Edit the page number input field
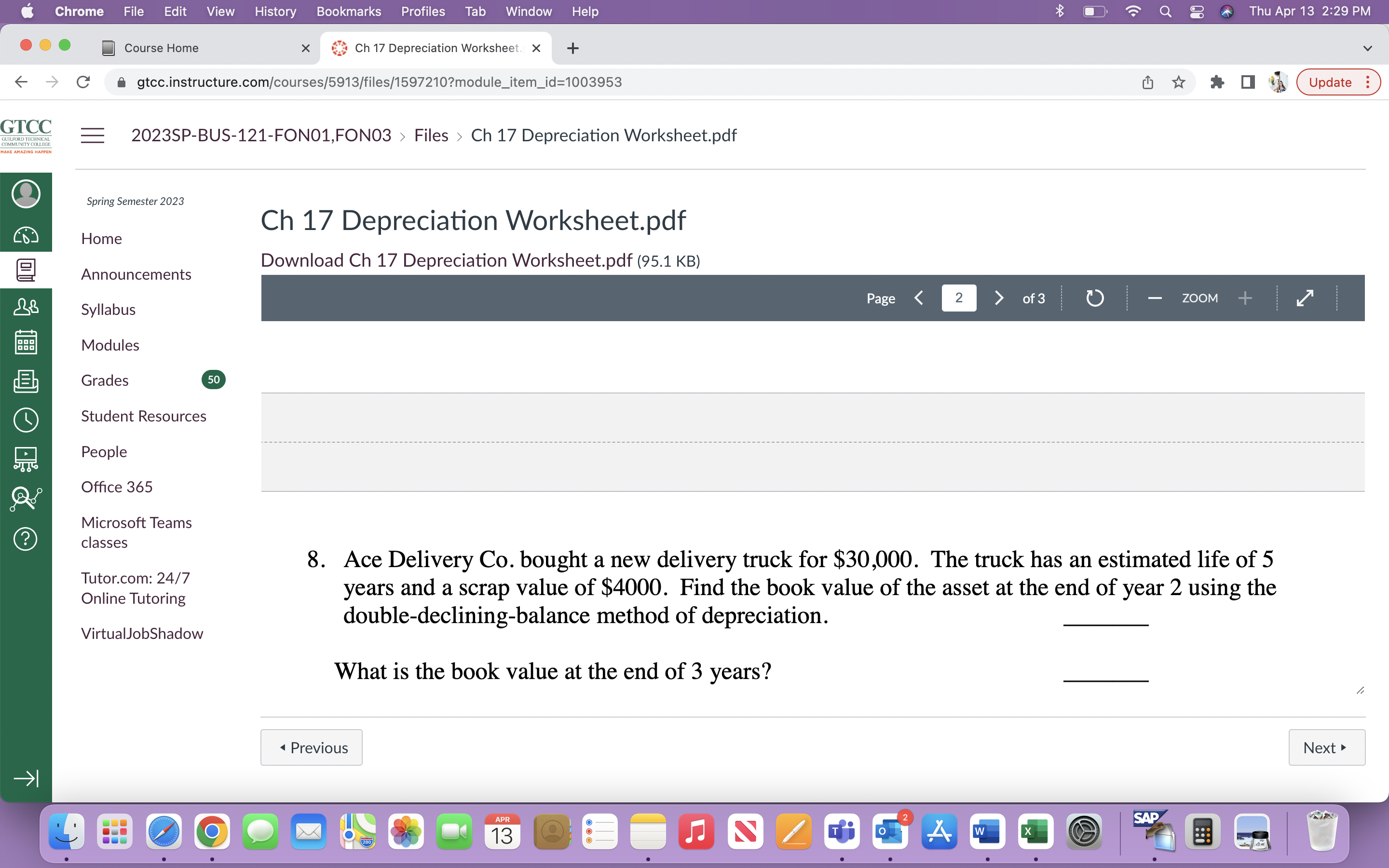Image resolution: width=1389 pixels, height=868 pixels. (x=958, y=298)
